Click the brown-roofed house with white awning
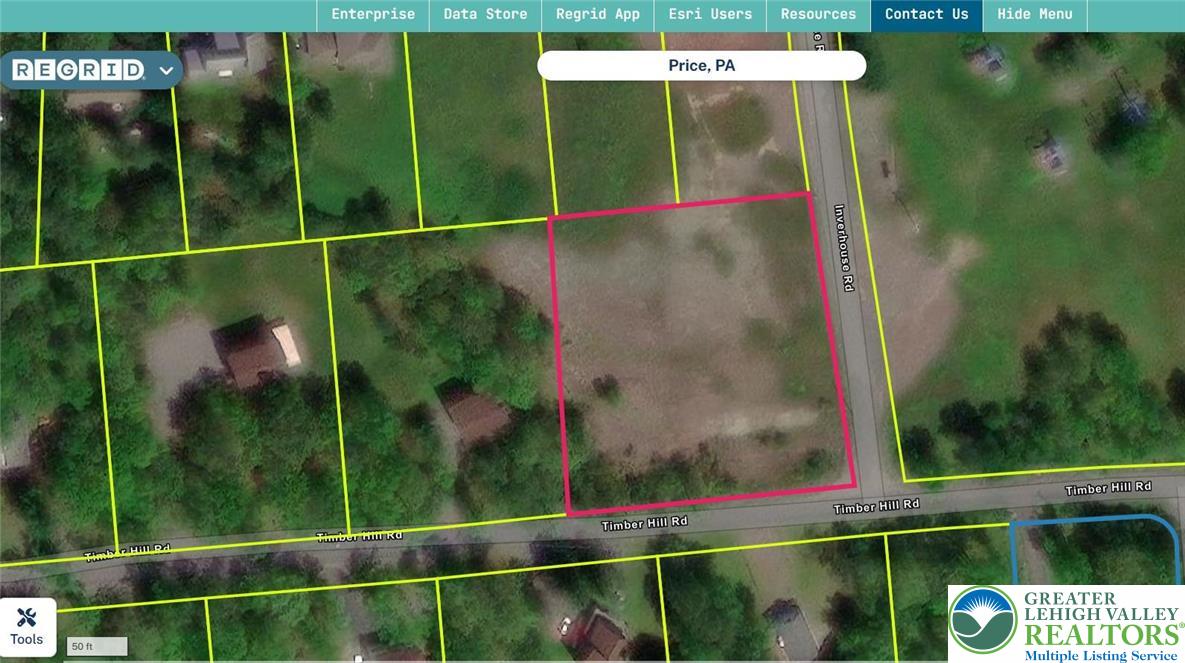1185x663 pixels. (260, 352)
